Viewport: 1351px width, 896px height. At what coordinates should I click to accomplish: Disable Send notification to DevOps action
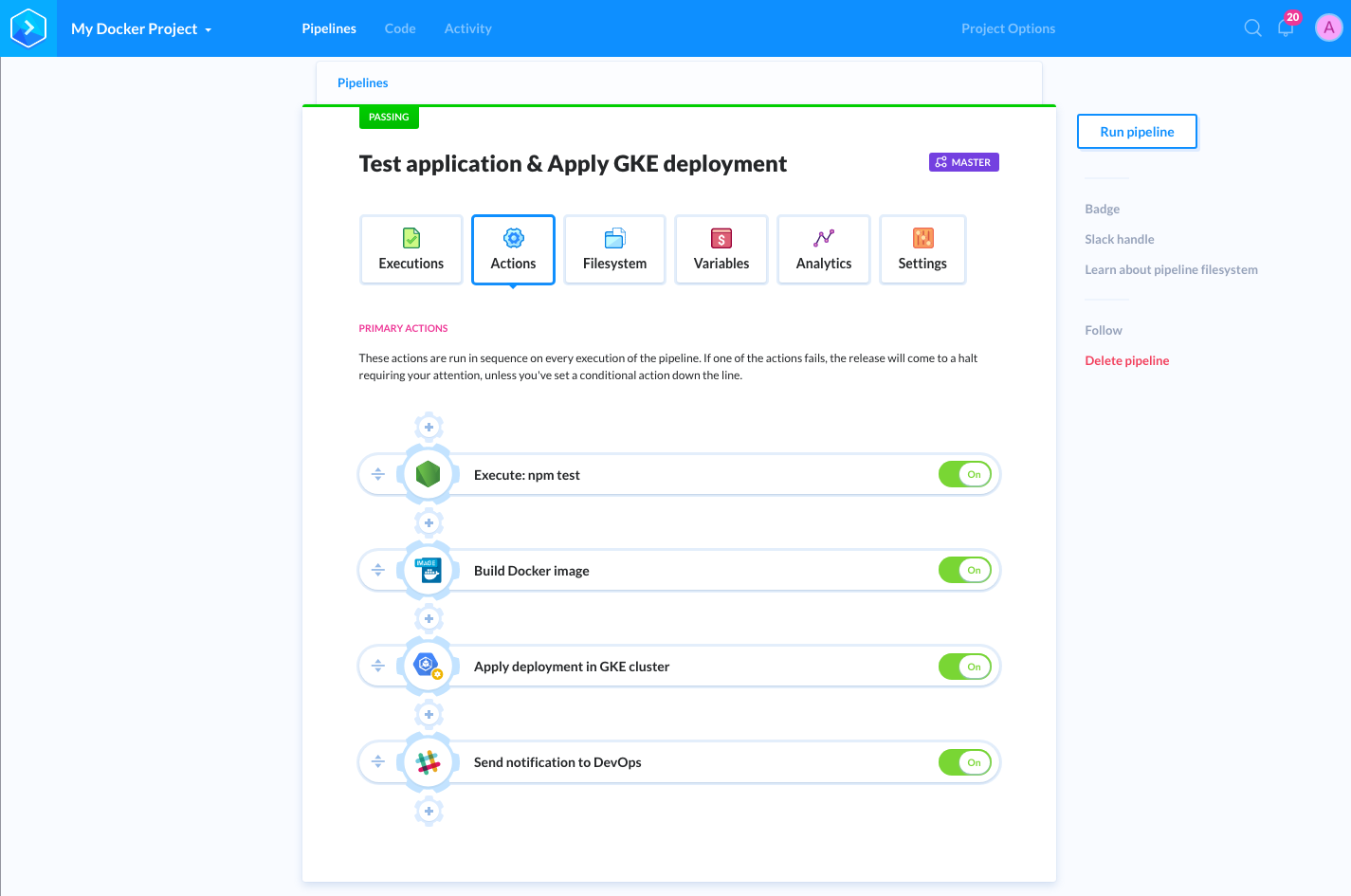[965, 762]
